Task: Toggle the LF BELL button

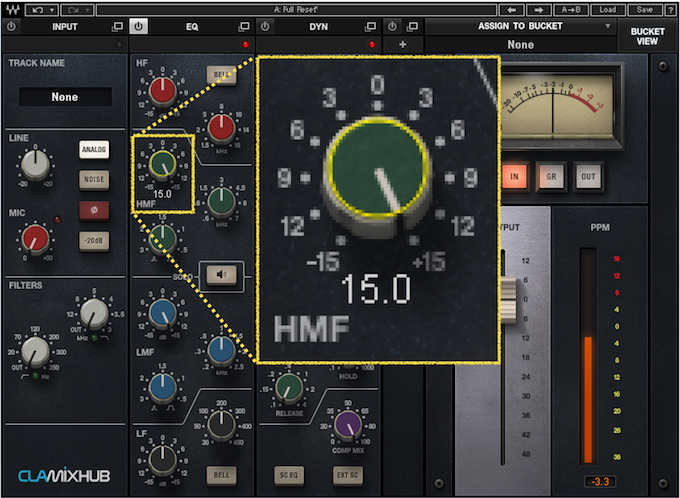Action: [222, 475]
